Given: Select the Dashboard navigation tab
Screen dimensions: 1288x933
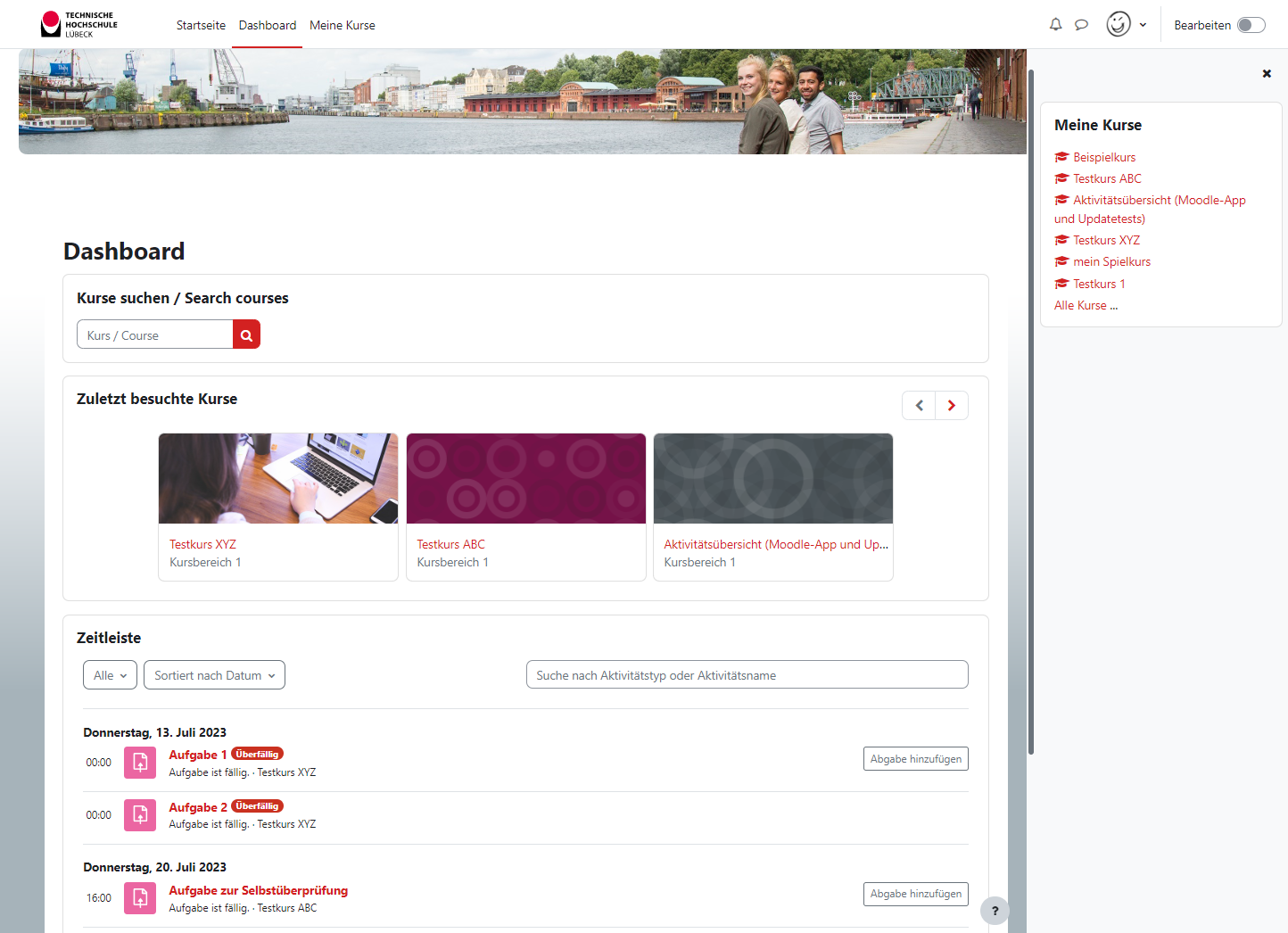Looking at the screenshot, I should click(x=268, y=25).
